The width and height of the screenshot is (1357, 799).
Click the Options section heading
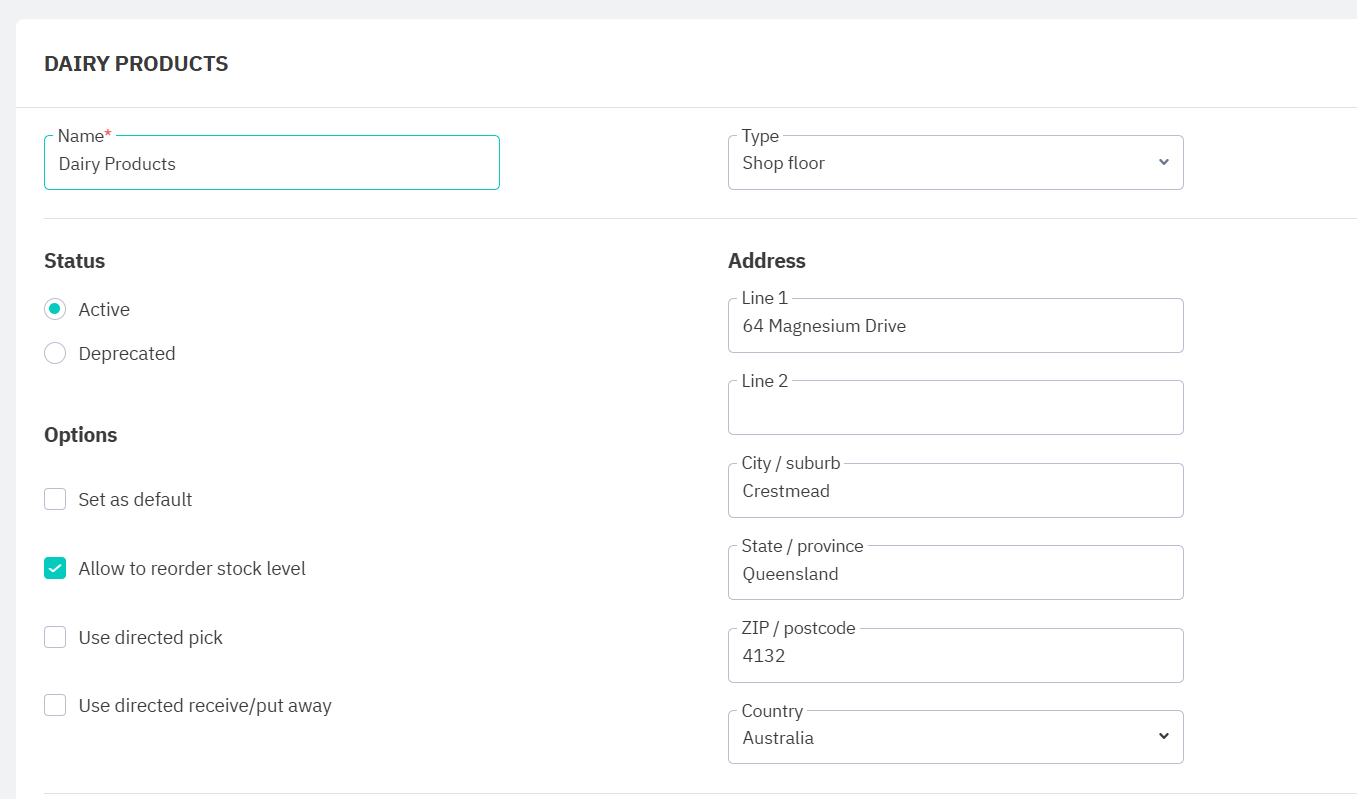click(81, 435)
